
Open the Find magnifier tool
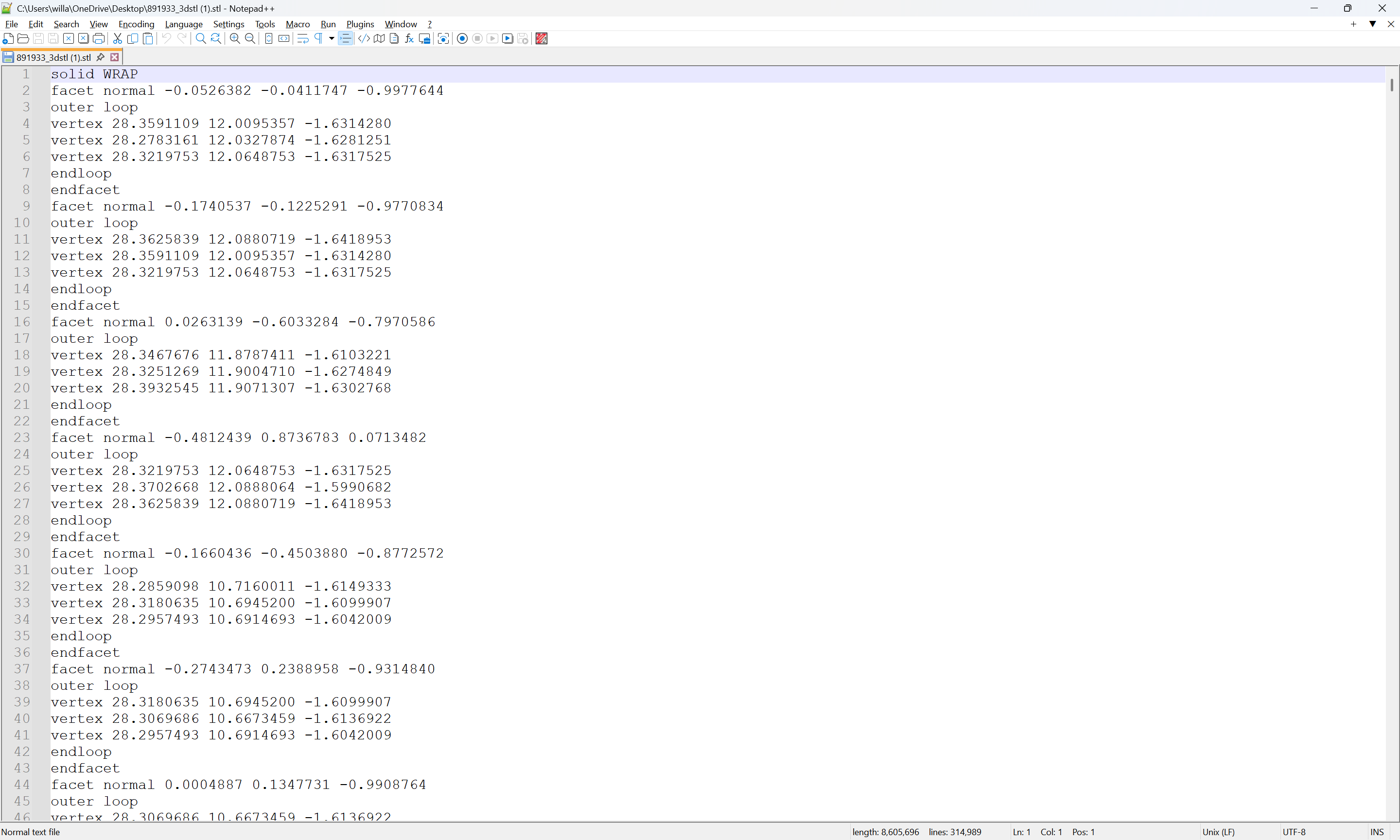(200, 38)
